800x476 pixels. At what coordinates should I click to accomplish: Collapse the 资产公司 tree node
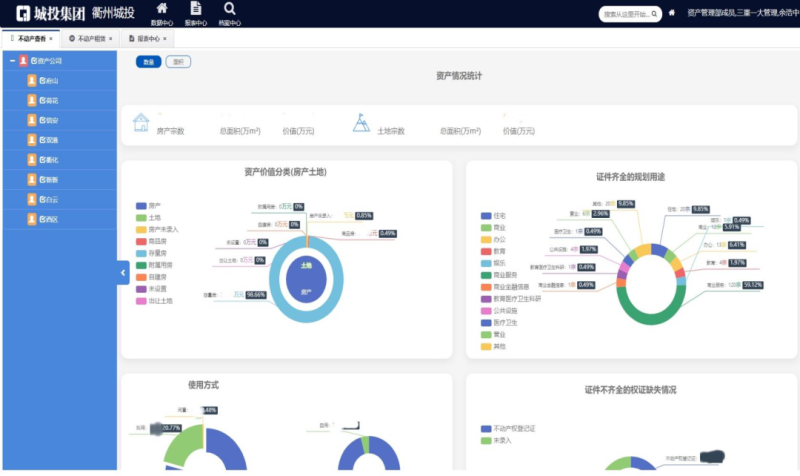click(12, 61)
